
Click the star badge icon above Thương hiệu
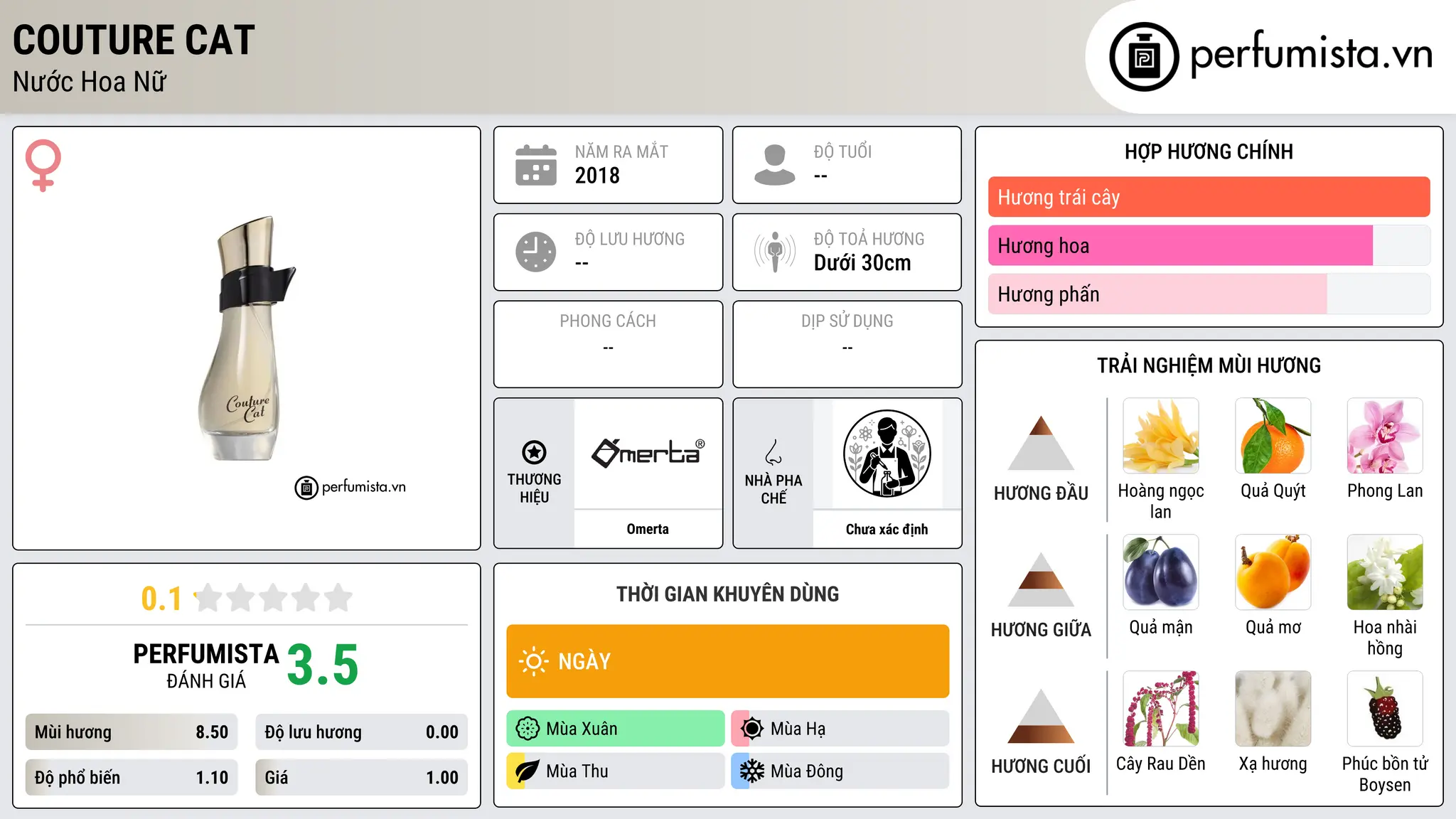[534, 452]
